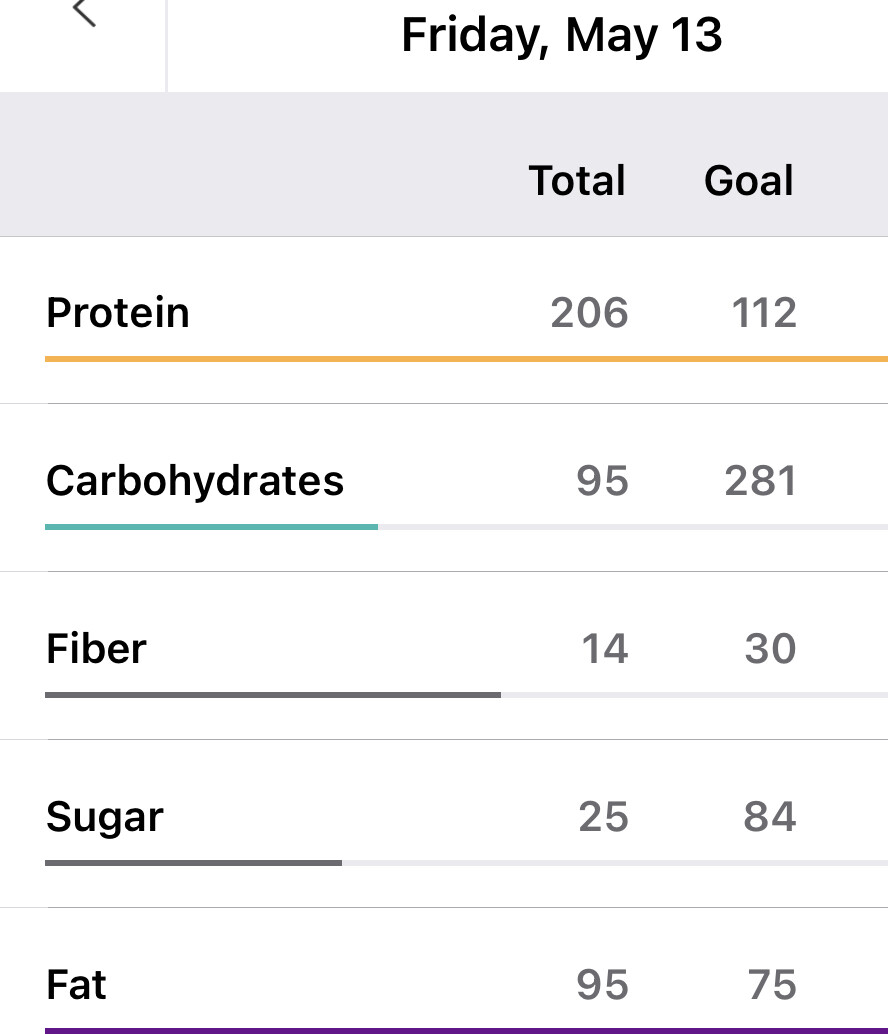Click the gray Fiber progress bar

coord(273,694)
